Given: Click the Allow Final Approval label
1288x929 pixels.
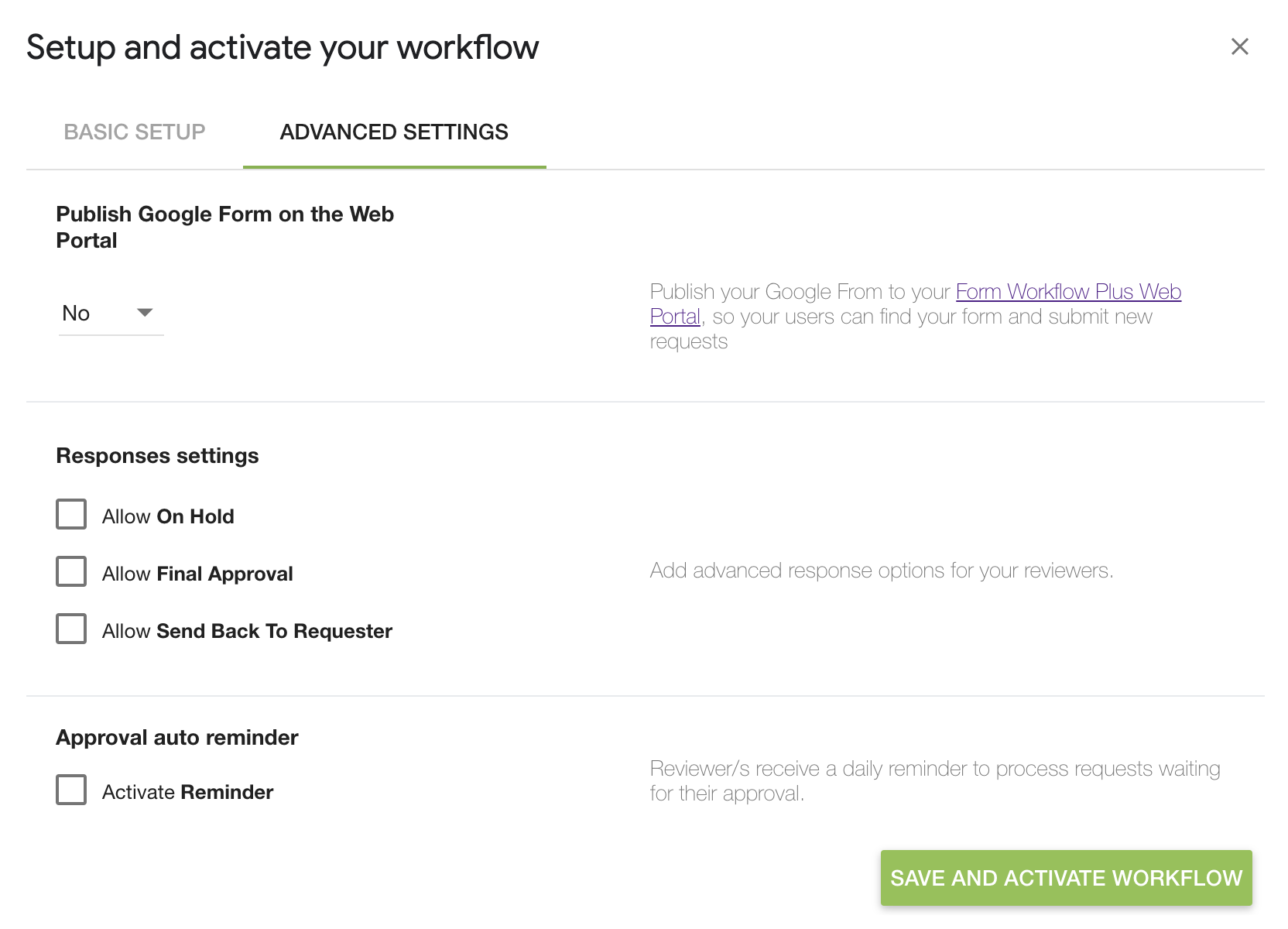Looking at the screenshot, I should (x=197, y=573).
